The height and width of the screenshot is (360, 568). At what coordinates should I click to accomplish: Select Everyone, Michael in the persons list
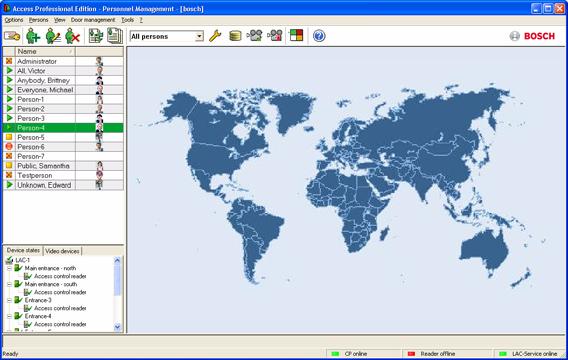pyautogui.click(x=63, y=89)
